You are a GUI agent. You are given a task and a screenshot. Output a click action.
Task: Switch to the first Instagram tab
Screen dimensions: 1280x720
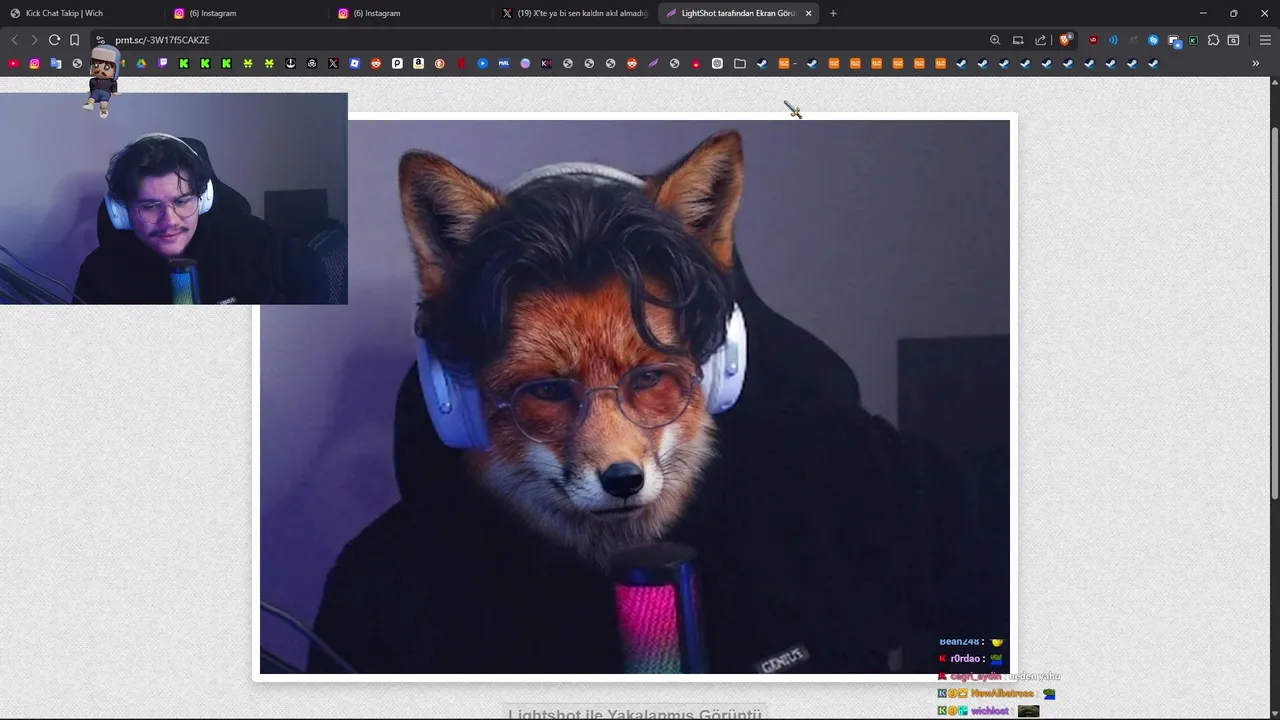[245, 13]
